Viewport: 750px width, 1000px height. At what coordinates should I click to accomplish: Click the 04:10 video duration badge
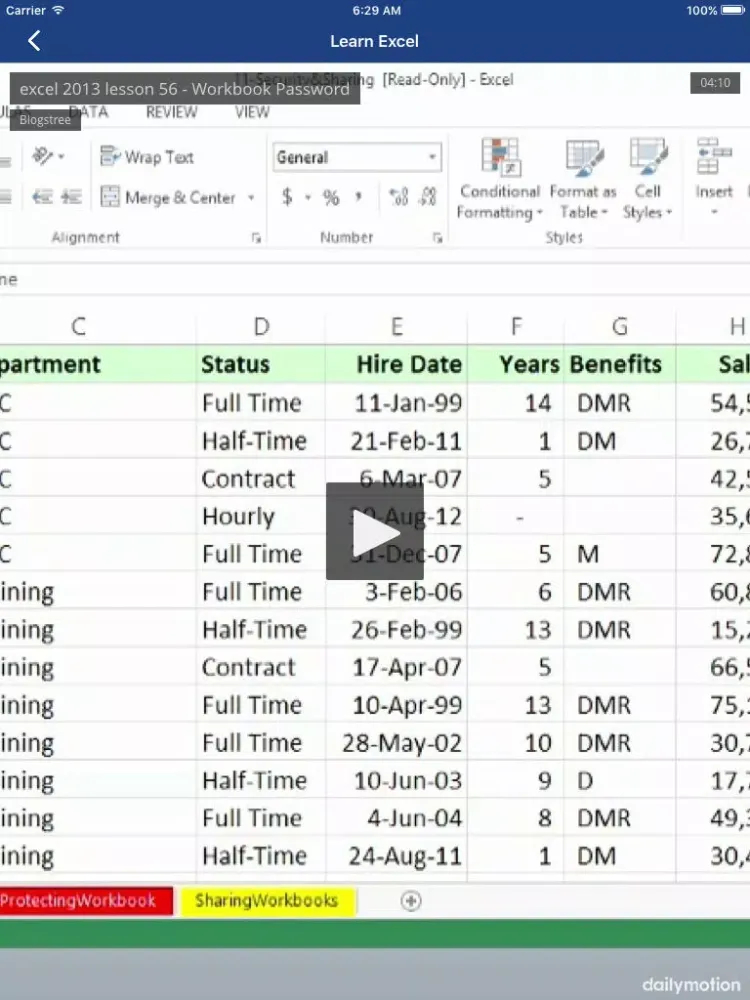point(714,82)
